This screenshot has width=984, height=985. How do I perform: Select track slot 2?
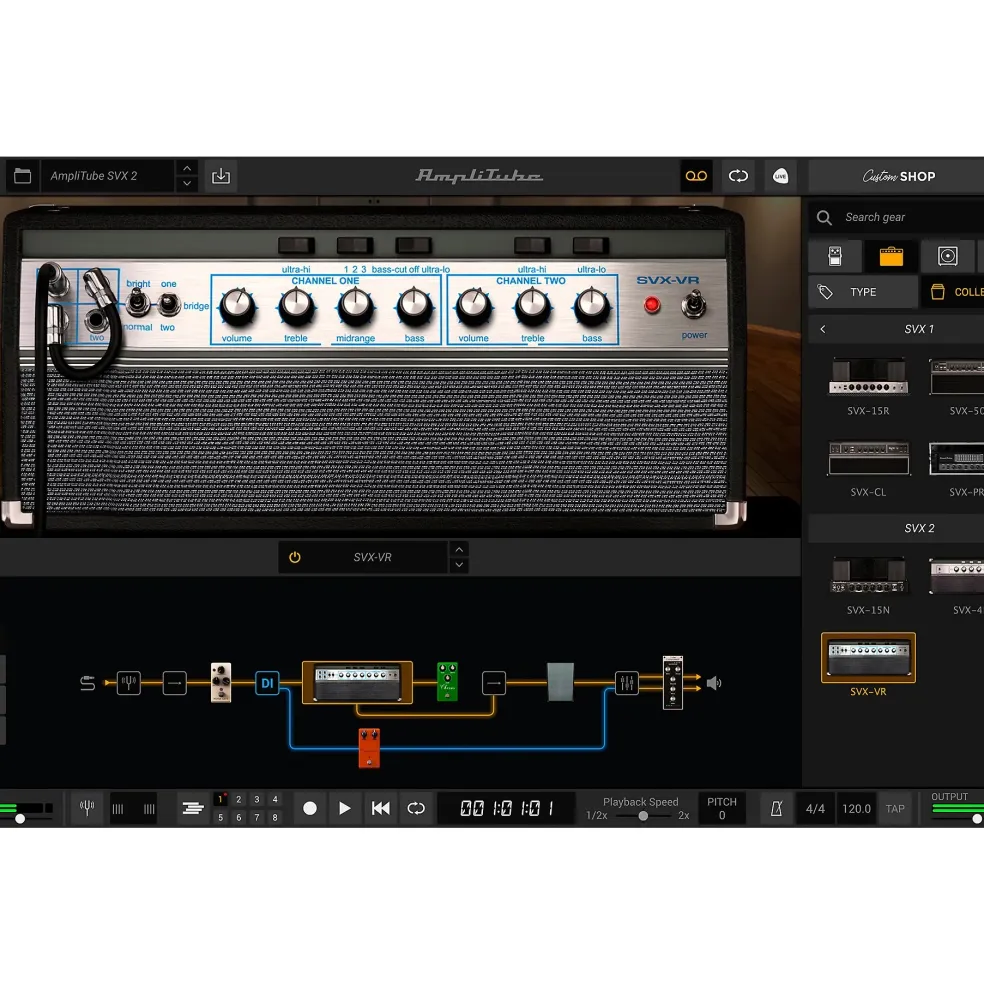tap(239, 800)
